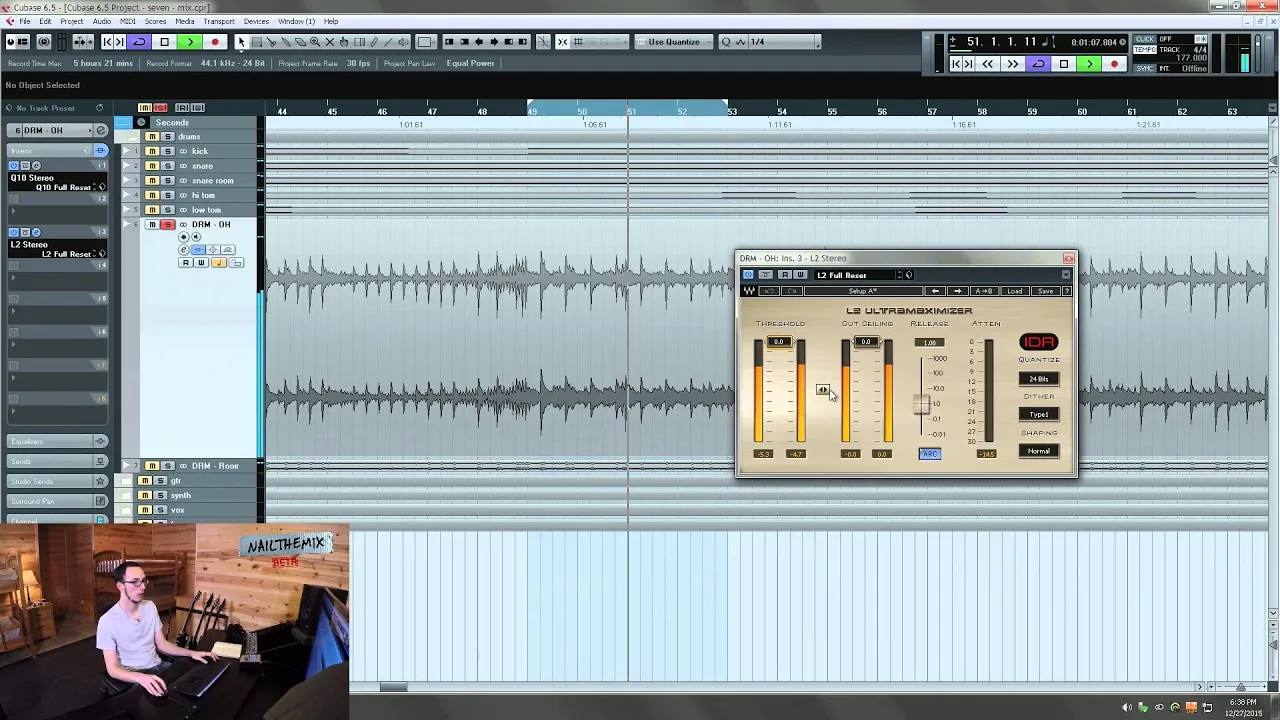
Task: Select the Play speaker tool
Action: [x=403, y=42]
